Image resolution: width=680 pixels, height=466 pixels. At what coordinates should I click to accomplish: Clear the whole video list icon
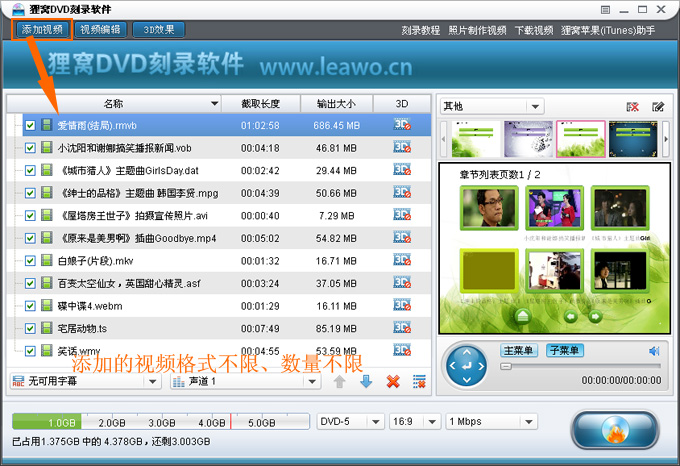(419, 381)
